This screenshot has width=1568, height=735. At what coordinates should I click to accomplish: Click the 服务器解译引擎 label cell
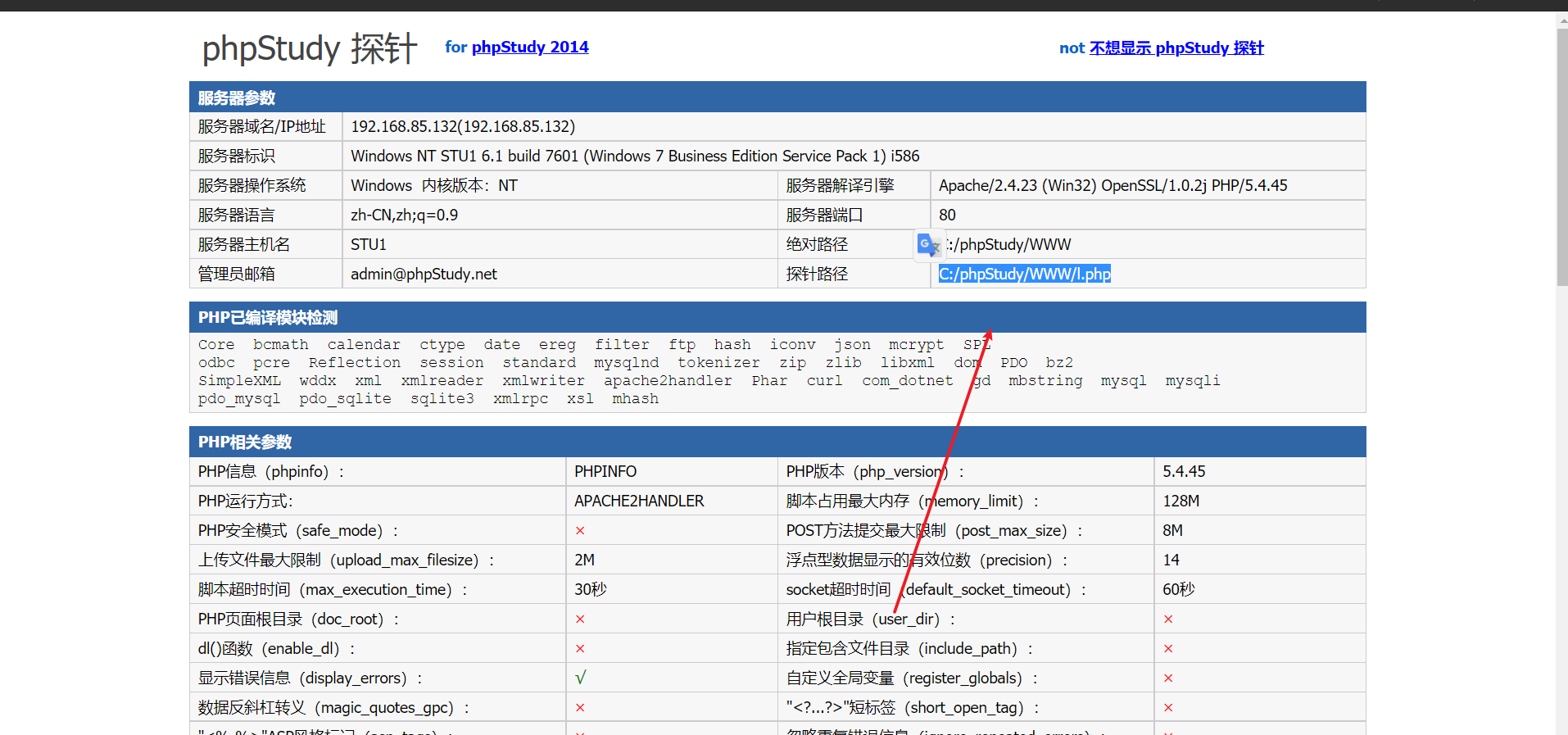854,185
